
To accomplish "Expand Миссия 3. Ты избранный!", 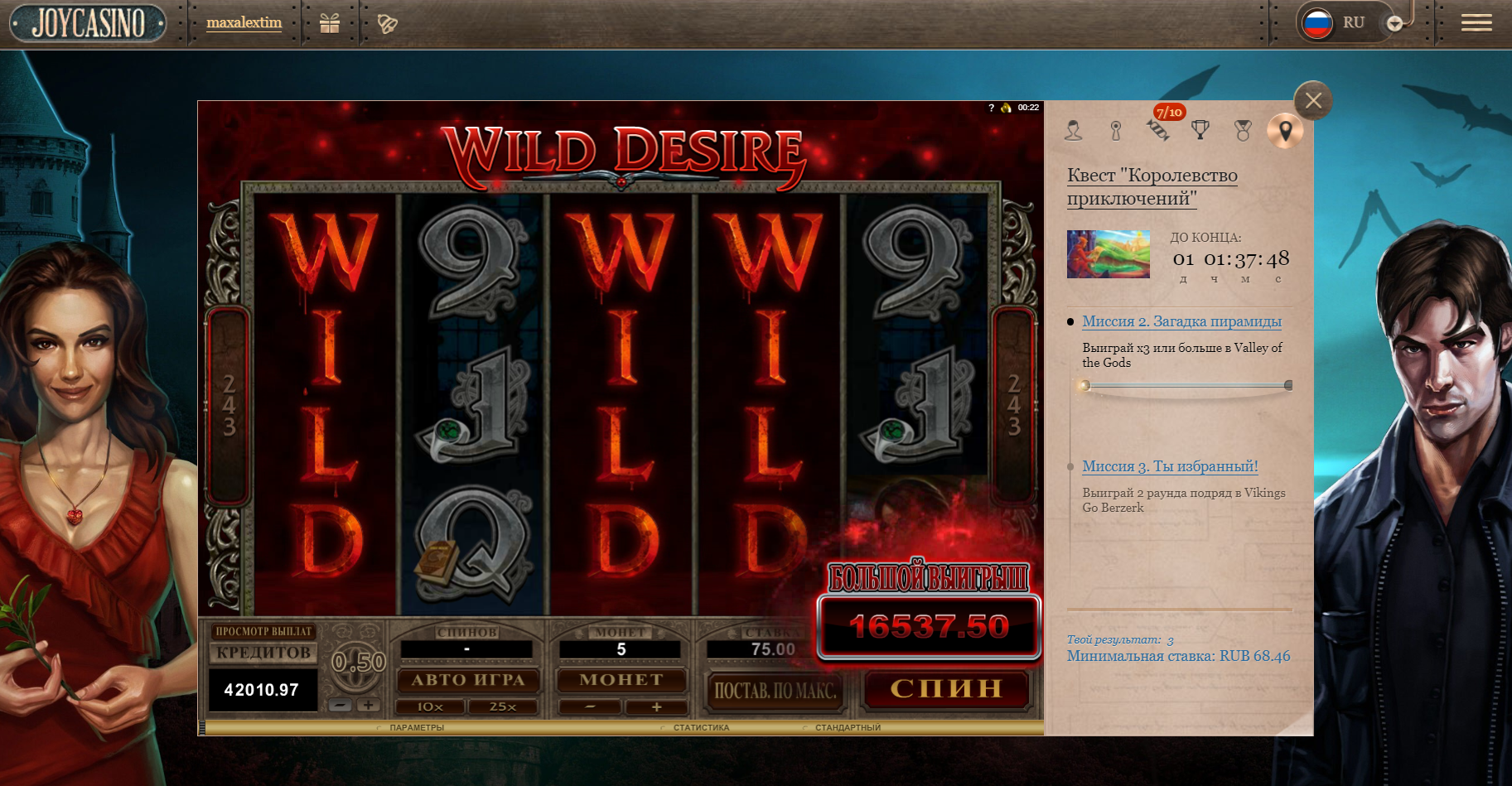I will 1170,466.
